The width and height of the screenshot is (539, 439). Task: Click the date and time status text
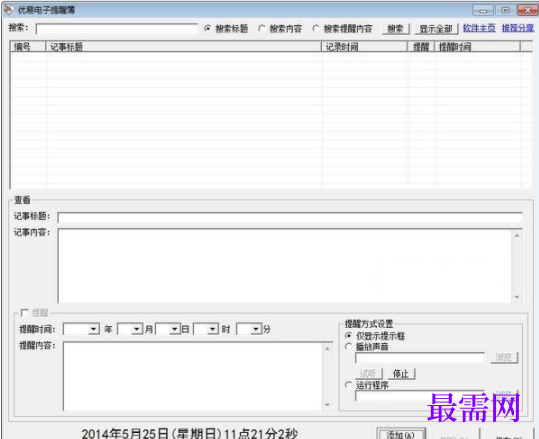[x=189, y=433]
